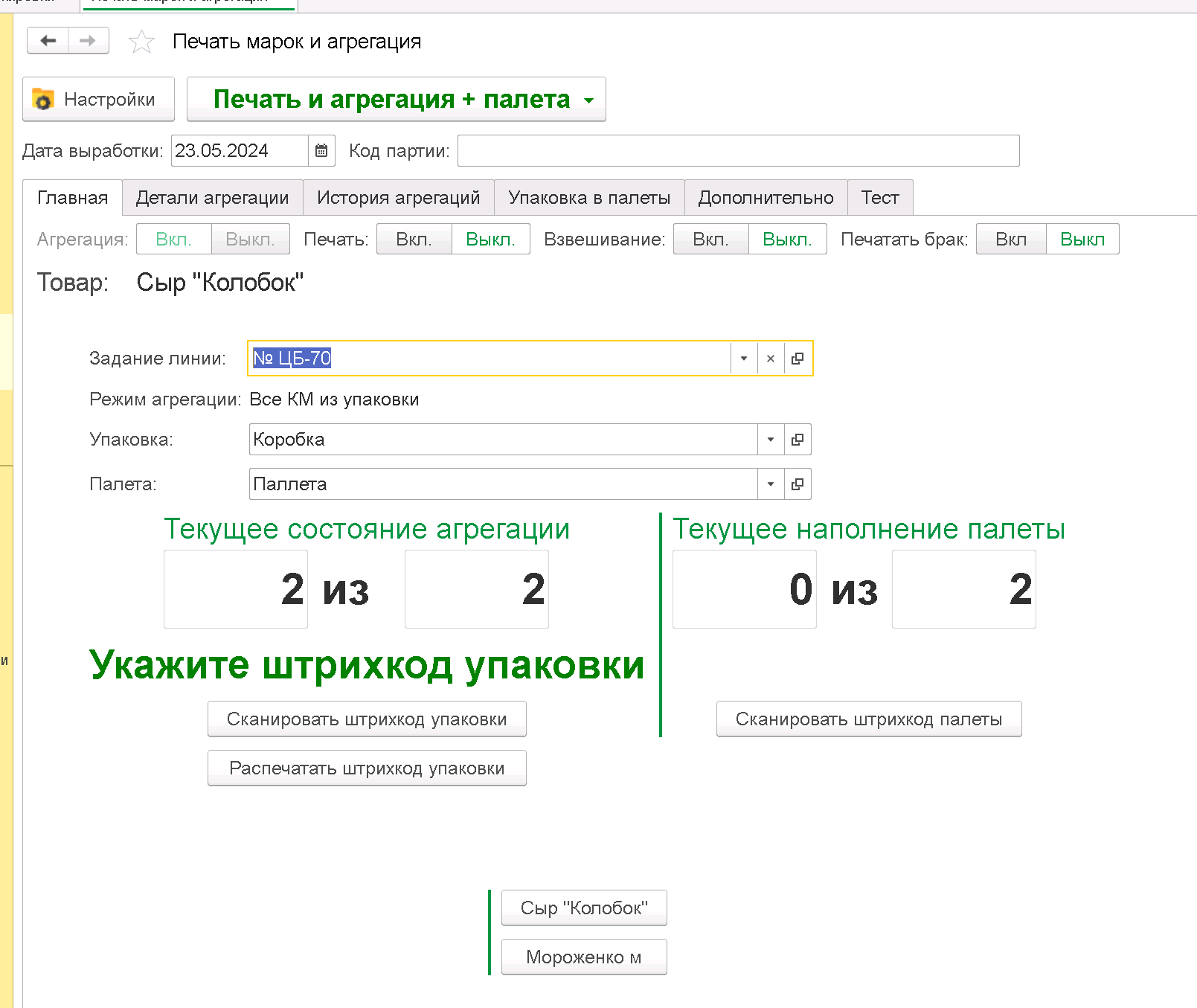Focus the Код партии input field

[738, 151]
